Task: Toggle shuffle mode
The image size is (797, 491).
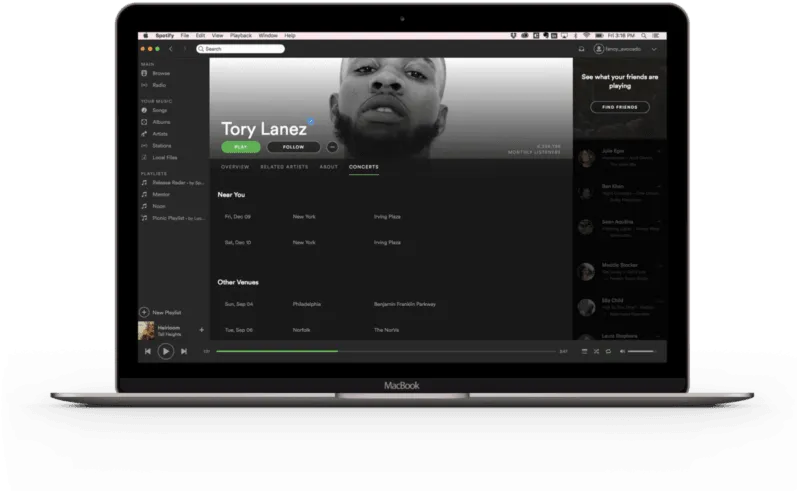Action: pos(596,351)
